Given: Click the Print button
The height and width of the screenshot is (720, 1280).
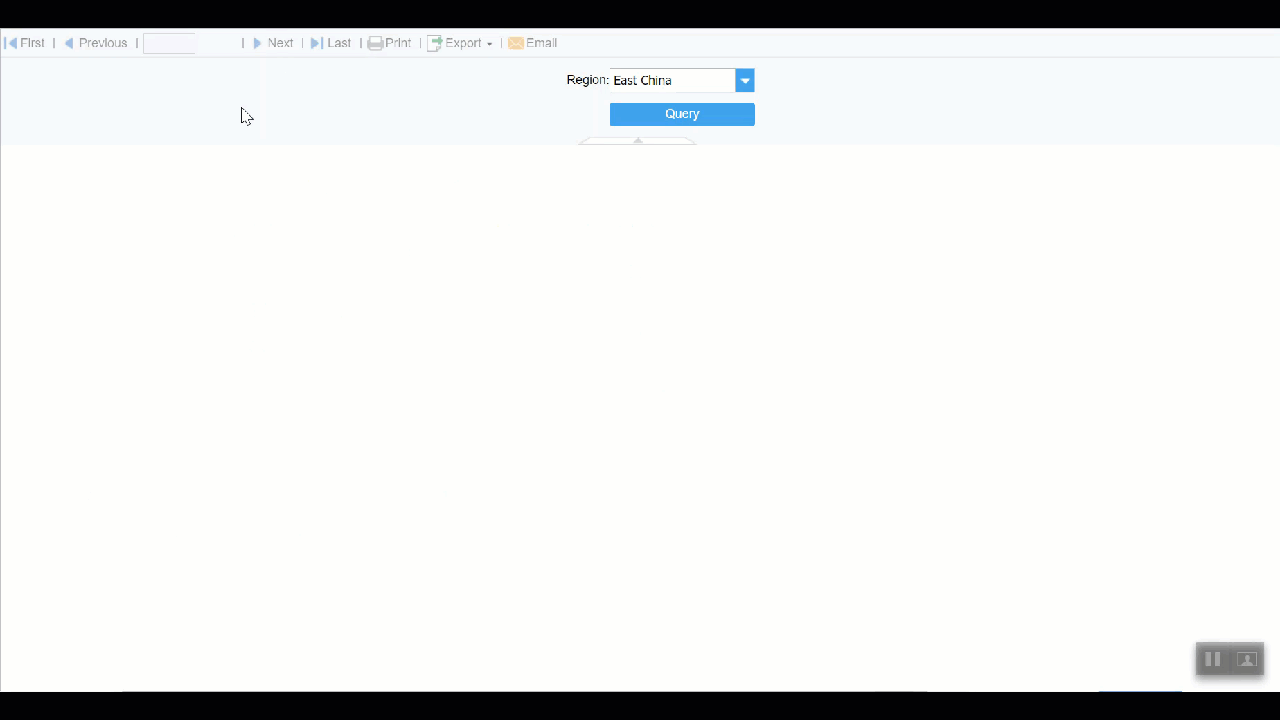Looking at the screenshot, I should tap(389, 43).
